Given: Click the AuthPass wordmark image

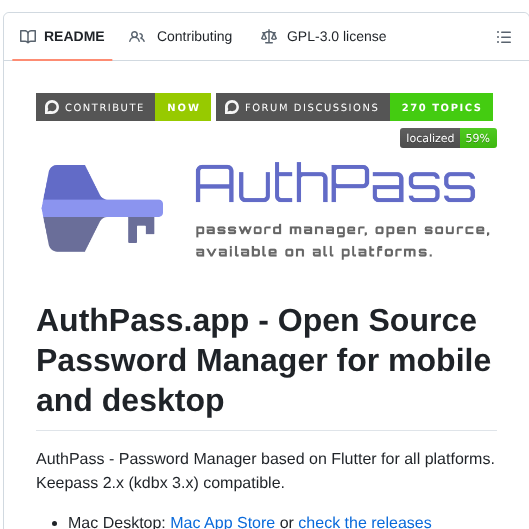Looking at the screenshot, I should click(x=335, y=183).
